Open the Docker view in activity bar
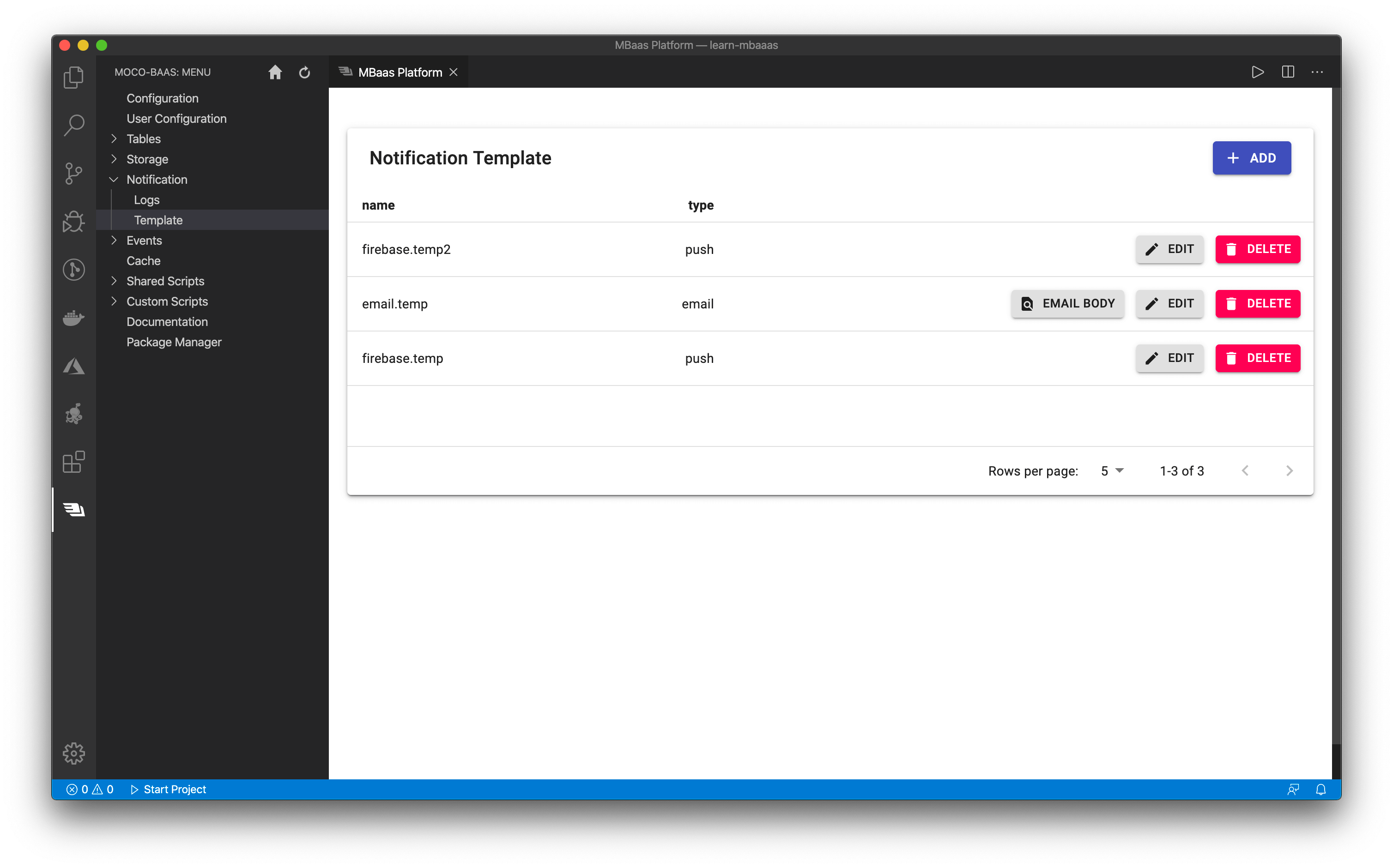Viewport: 1393px width, 868px height. pos(73,318)
